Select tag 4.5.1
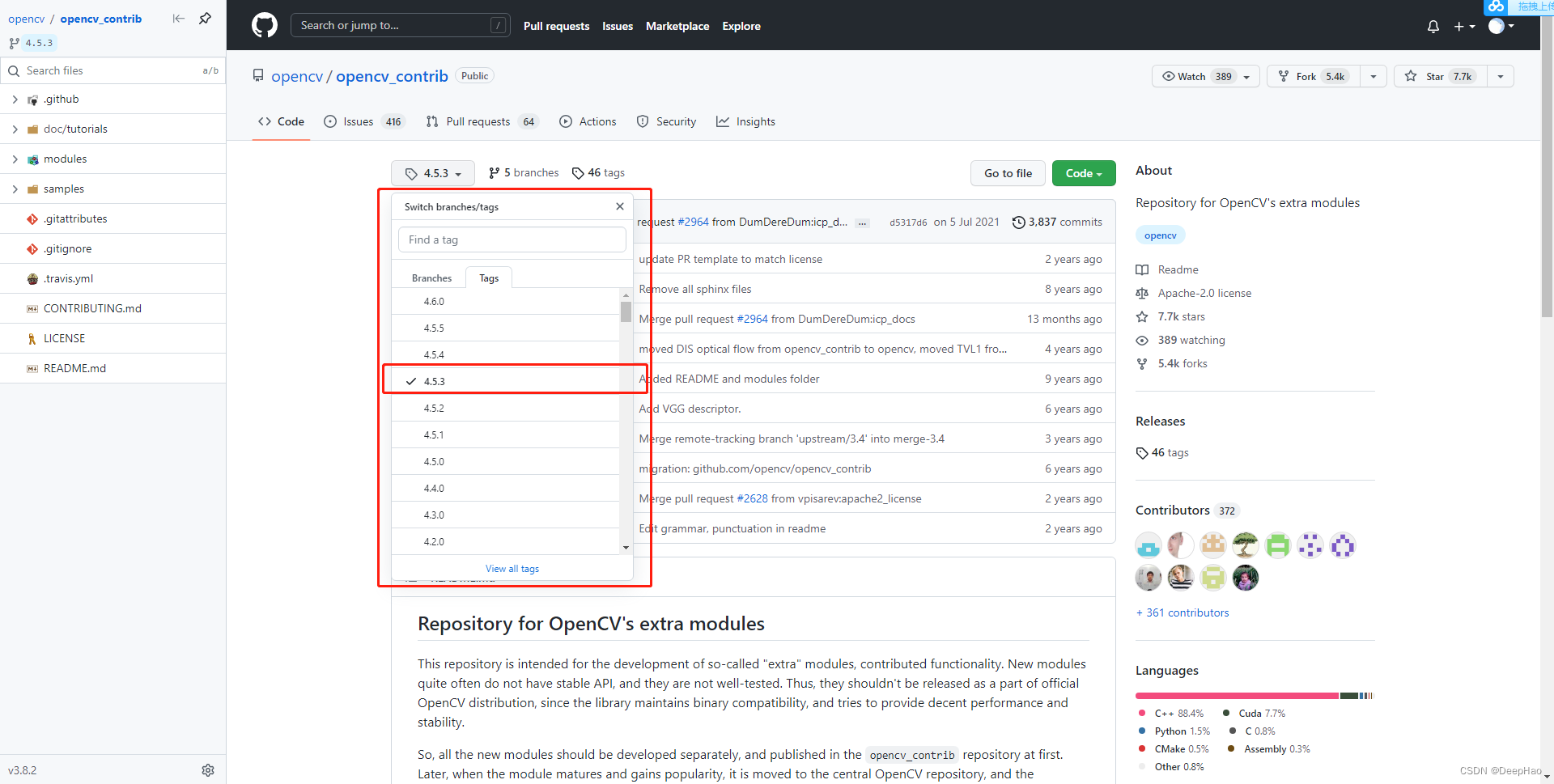1554x784 pixels. click(x=506, y=435)
